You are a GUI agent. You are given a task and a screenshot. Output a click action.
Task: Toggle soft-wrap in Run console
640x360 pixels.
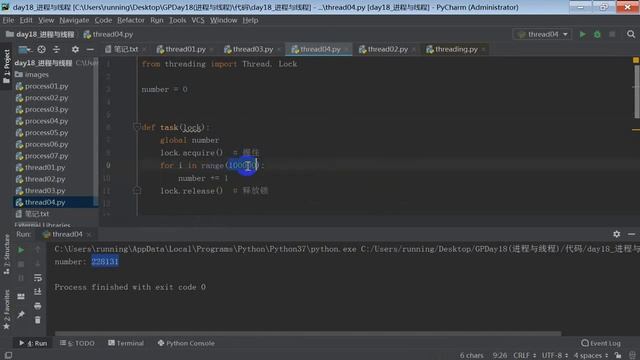(38, 278)
